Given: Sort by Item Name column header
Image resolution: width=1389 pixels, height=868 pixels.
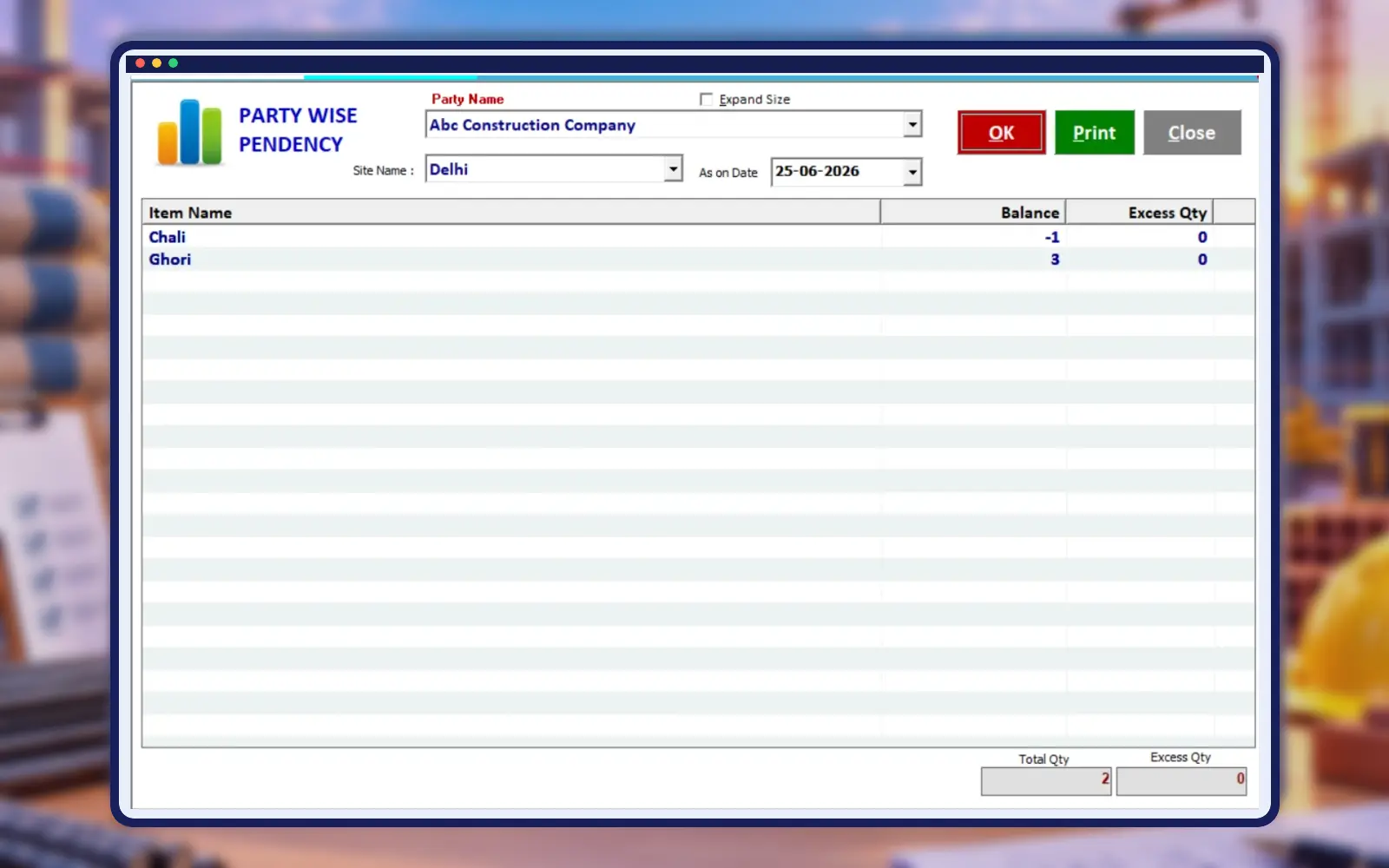Looking at the screenshot, I should [511, 213].
